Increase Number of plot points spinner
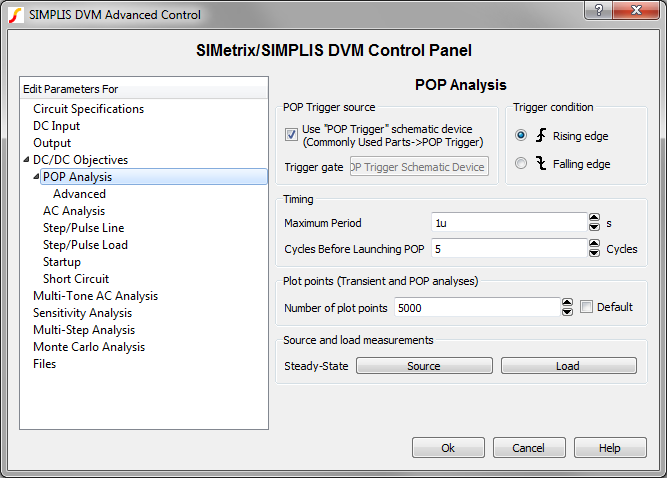667x478 pixels. (x=567, y=302)
